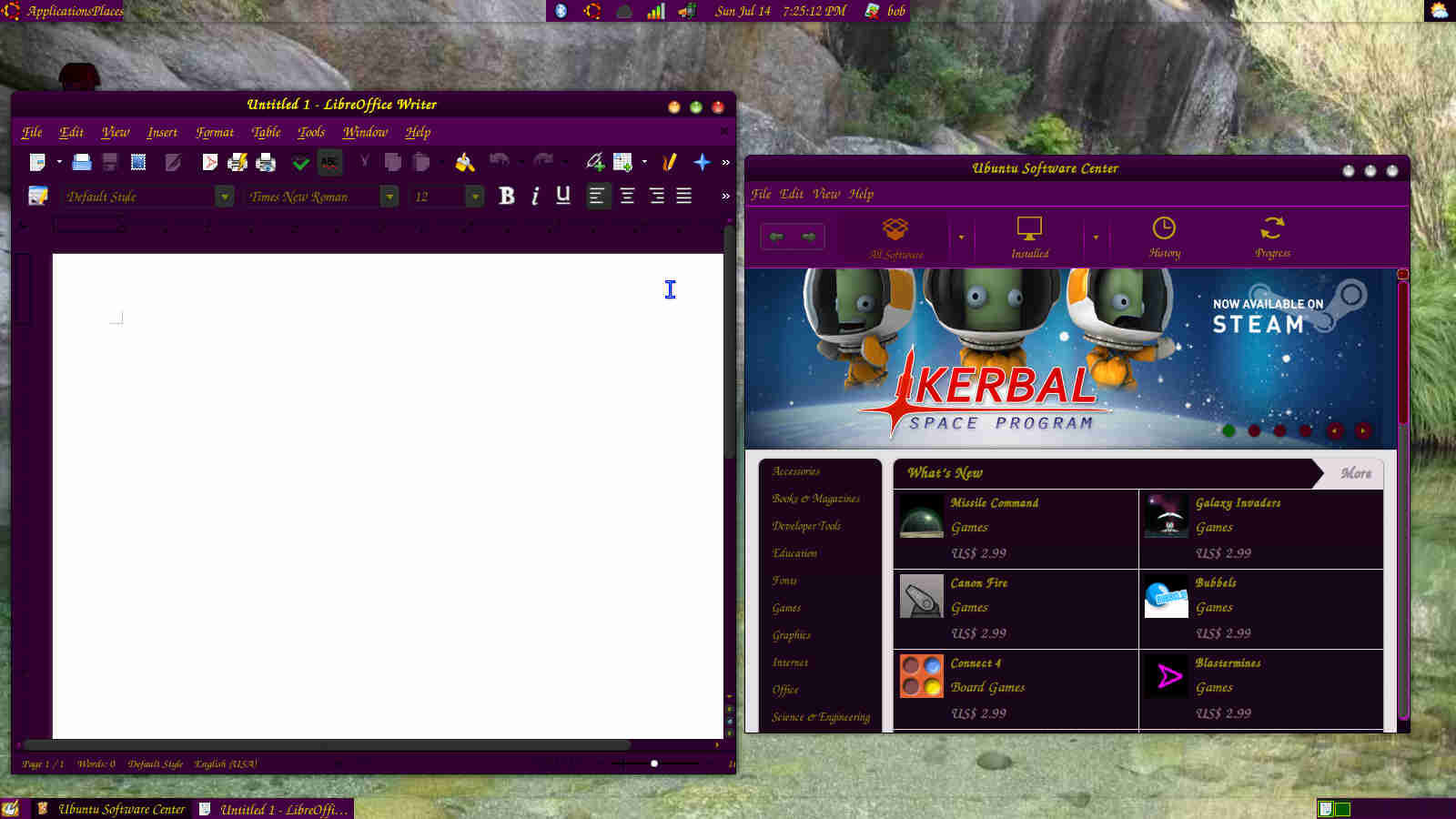Expand the Default Style paragraph style dropdown

pyautogui.click(x=225, y=197)
